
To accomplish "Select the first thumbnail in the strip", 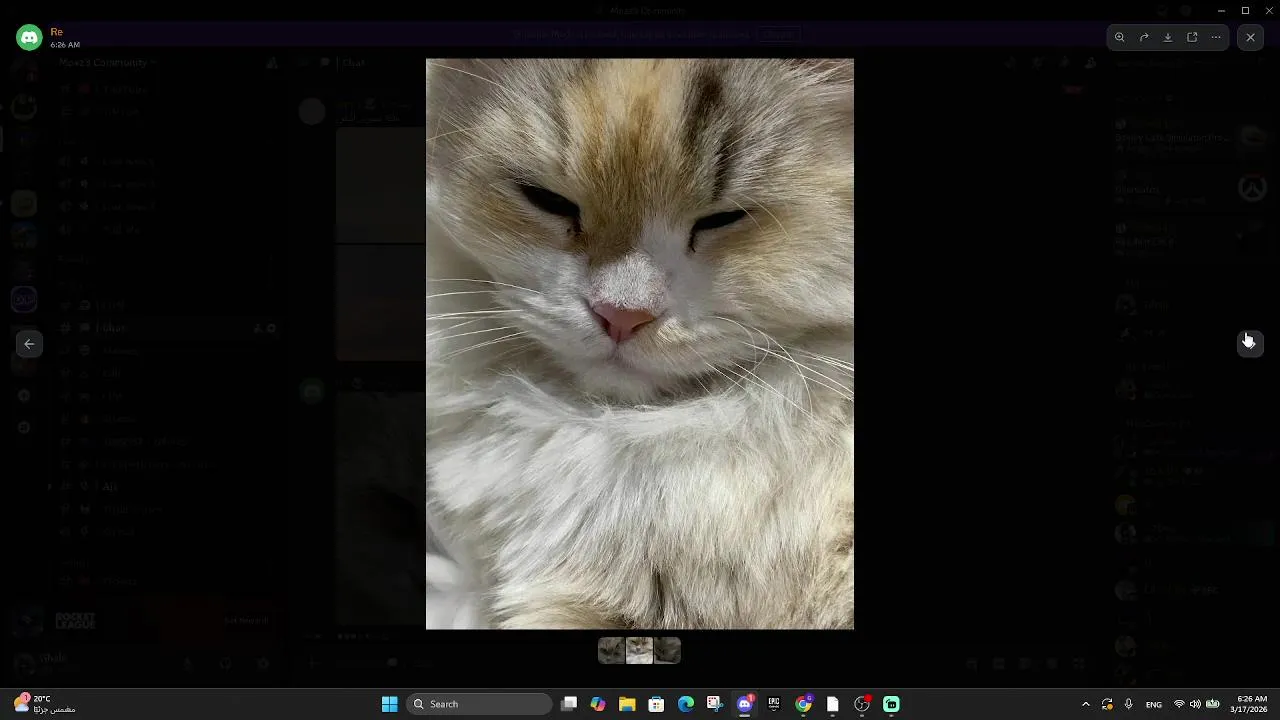I will pyautogui.click(x=611, y=651).
